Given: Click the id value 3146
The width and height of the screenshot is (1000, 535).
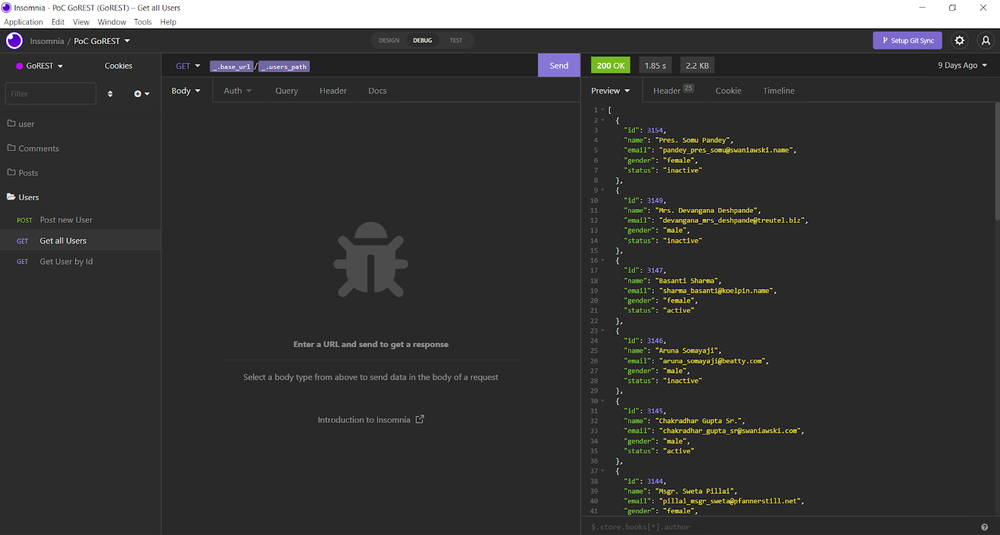Looking at the screenshot, I should 655,341.
